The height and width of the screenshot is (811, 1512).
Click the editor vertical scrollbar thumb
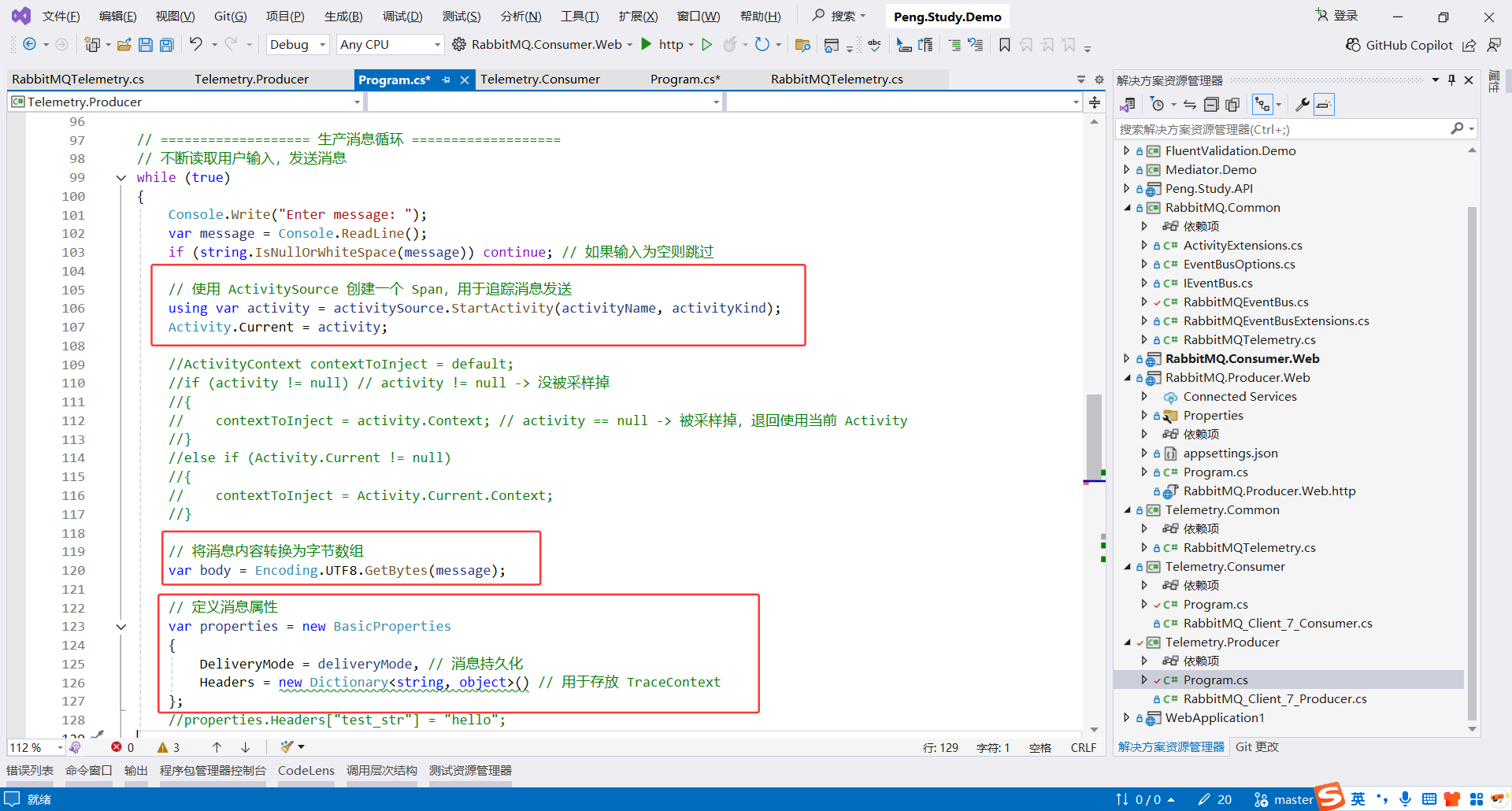tap(1094, 437)
